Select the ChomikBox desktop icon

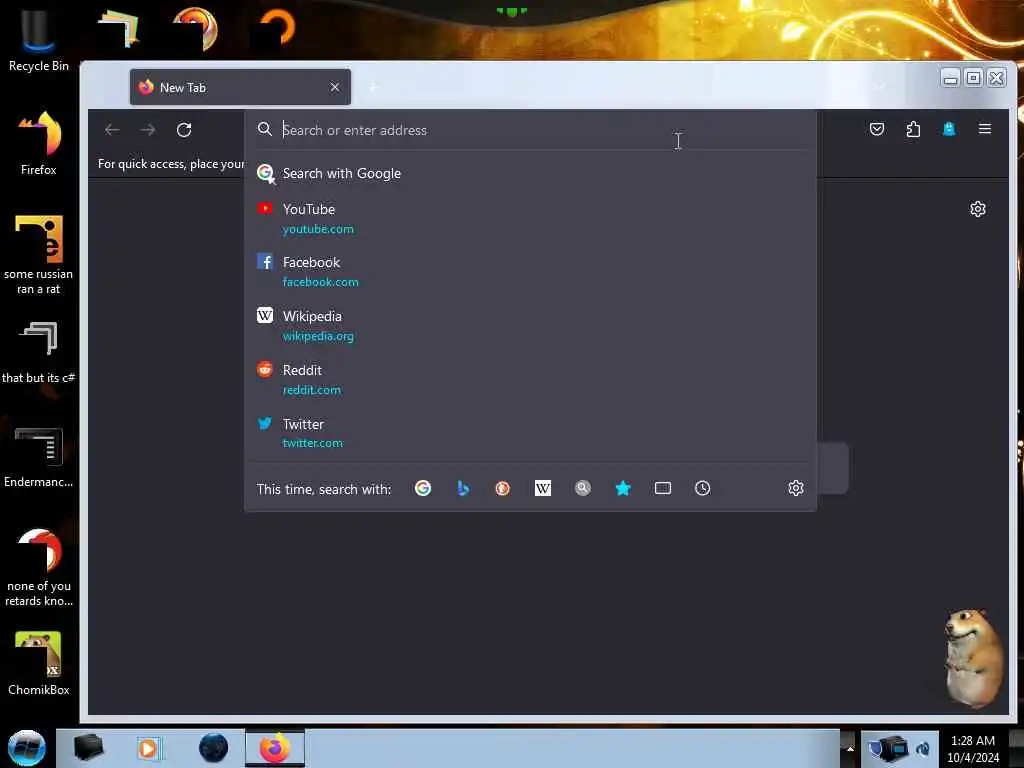click(39, 664)
